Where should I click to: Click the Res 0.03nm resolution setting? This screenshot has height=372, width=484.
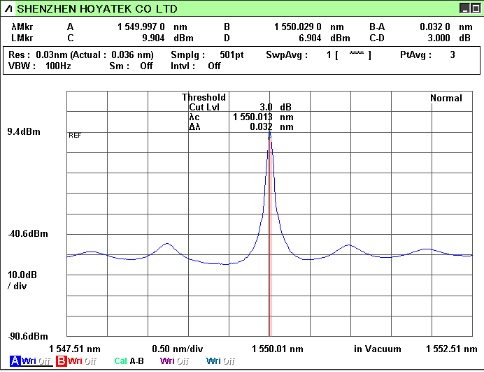coord(38,55)
